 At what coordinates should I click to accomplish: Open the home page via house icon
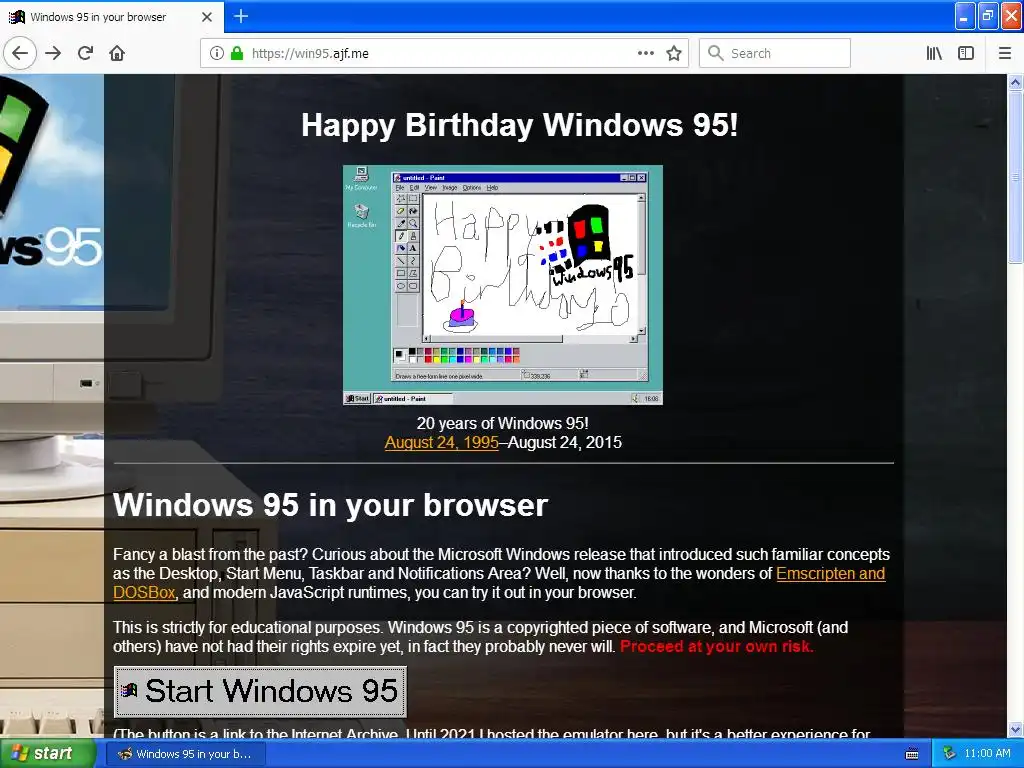pyautogui.click(x=117, y=53)
